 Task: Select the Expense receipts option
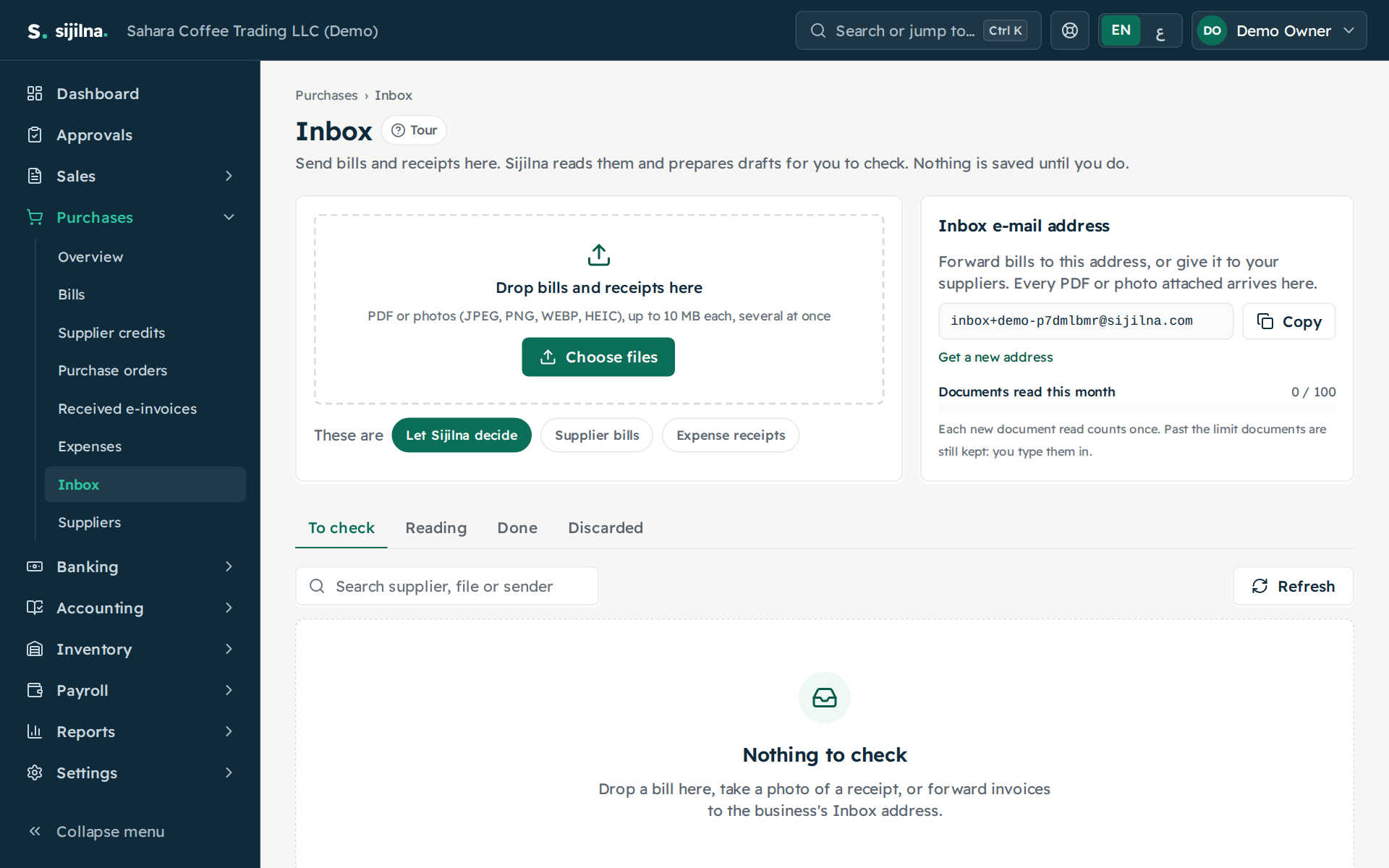tap(731, 435)
